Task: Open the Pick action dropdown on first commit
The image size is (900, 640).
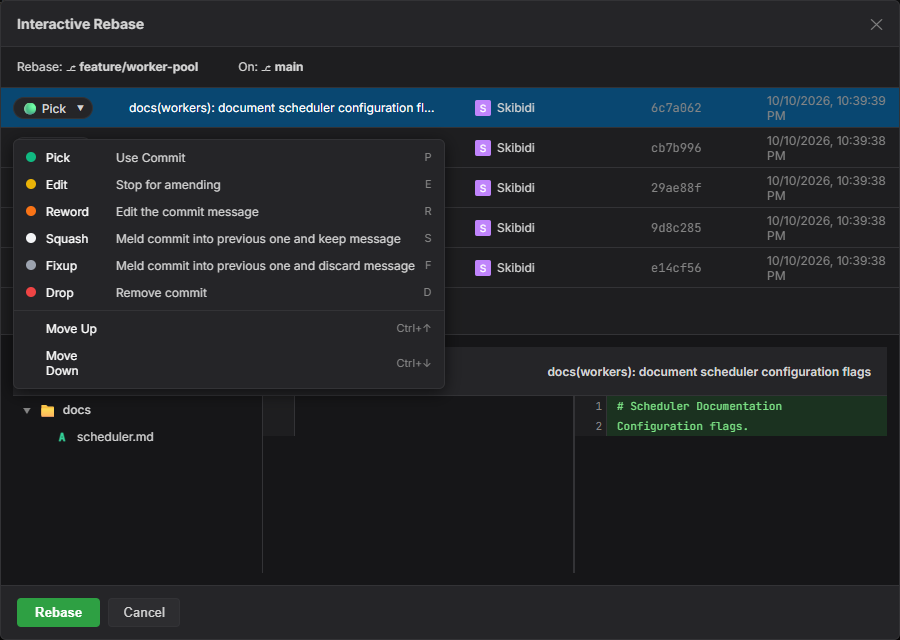Action: [x=53, y=108]
